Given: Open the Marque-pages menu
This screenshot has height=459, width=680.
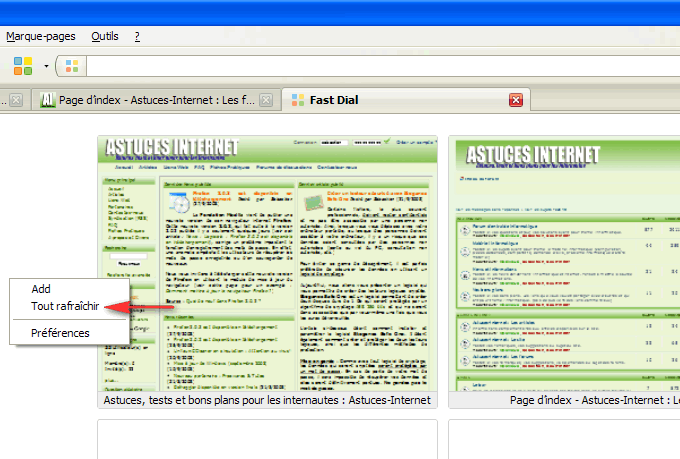Looking at the screenshot, I should [x=41, y=36].
